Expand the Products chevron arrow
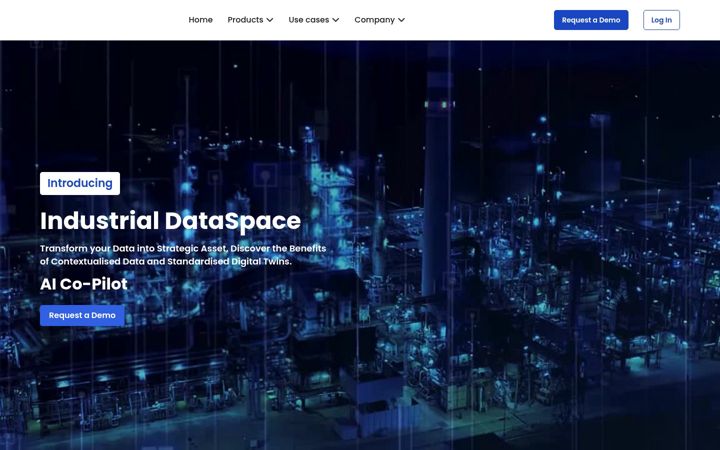Viewport: 720px width, 450px height. pyautogui.click(x=270, y=20)
